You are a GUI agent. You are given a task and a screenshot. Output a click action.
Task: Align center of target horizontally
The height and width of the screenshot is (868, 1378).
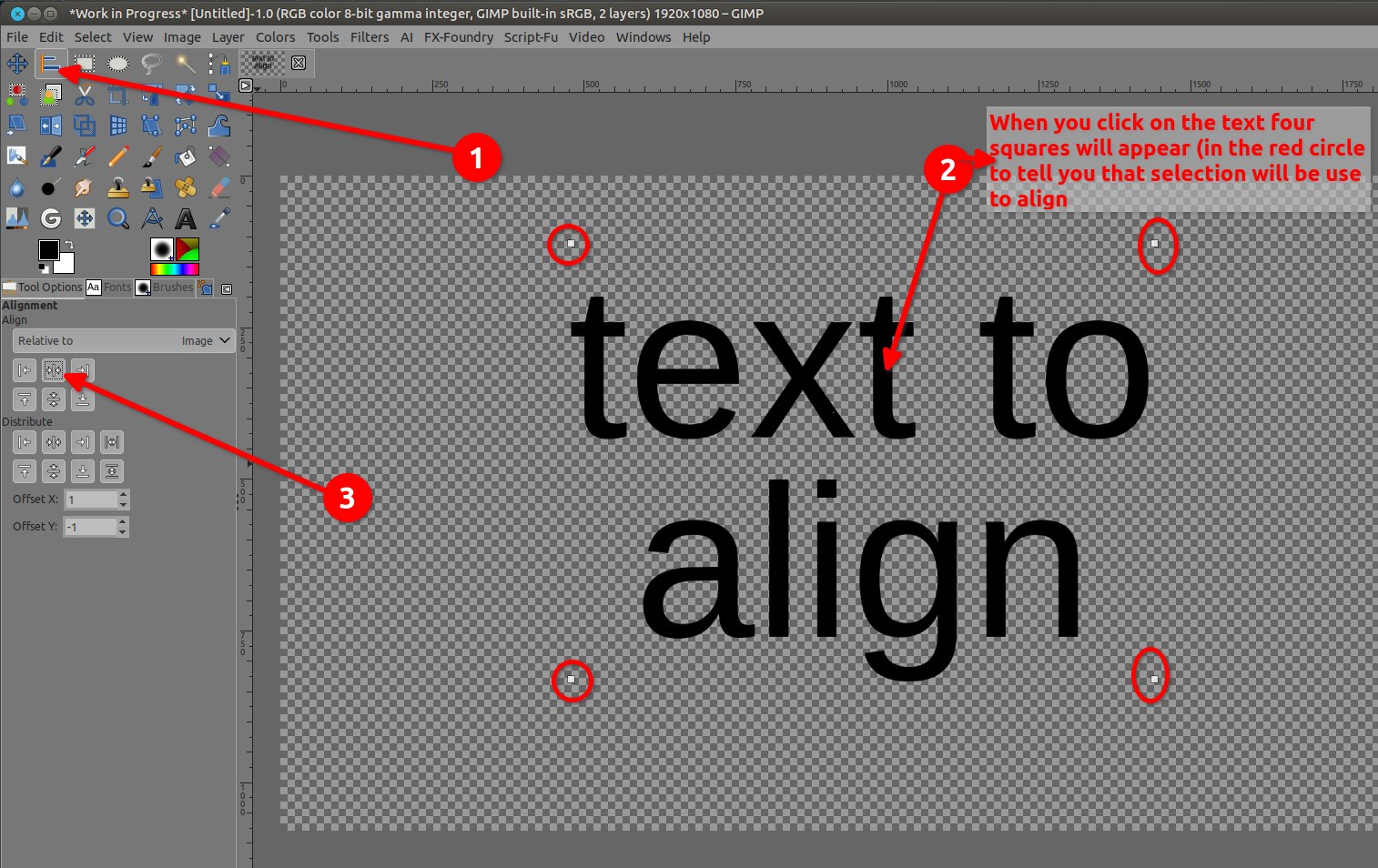point(54,370)
